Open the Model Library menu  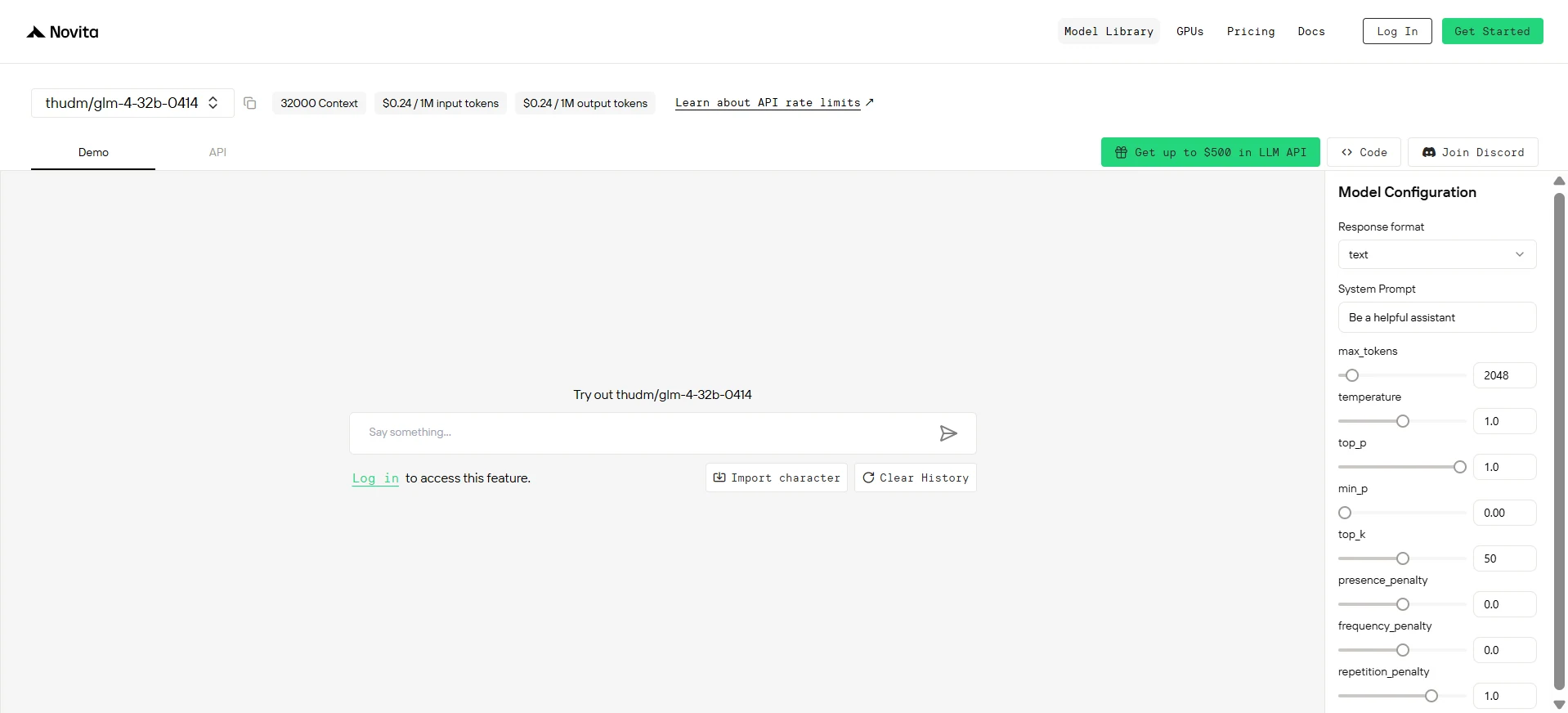pos(1109,31)
